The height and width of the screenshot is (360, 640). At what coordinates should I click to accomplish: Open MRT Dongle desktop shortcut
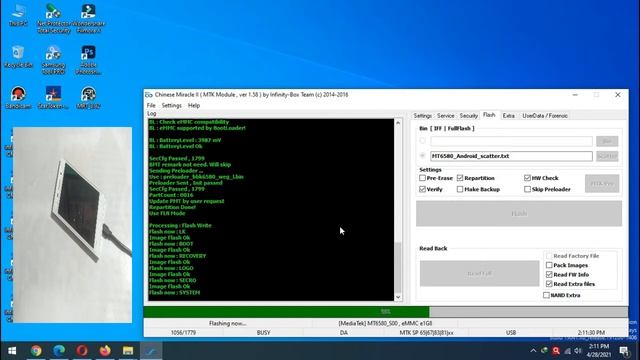point(89,98)
